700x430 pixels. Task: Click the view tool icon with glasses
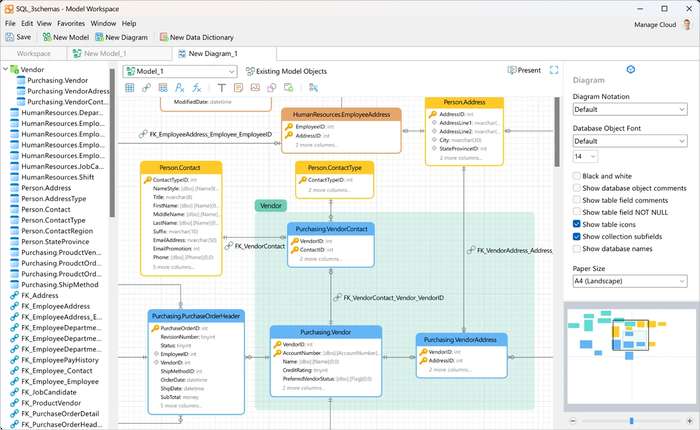point(163,88)
